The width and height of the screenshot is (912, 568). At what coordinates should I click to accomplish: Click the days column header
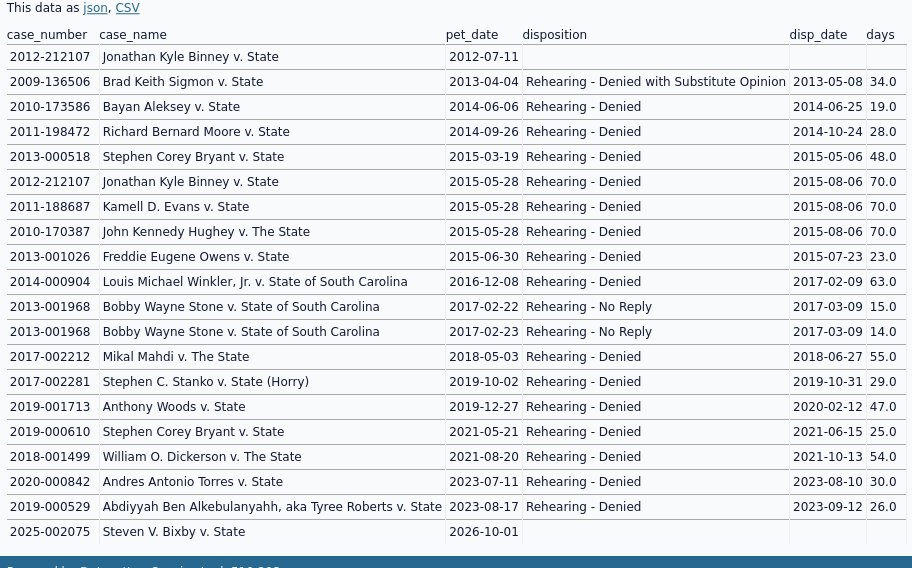[x=880, y=35]
